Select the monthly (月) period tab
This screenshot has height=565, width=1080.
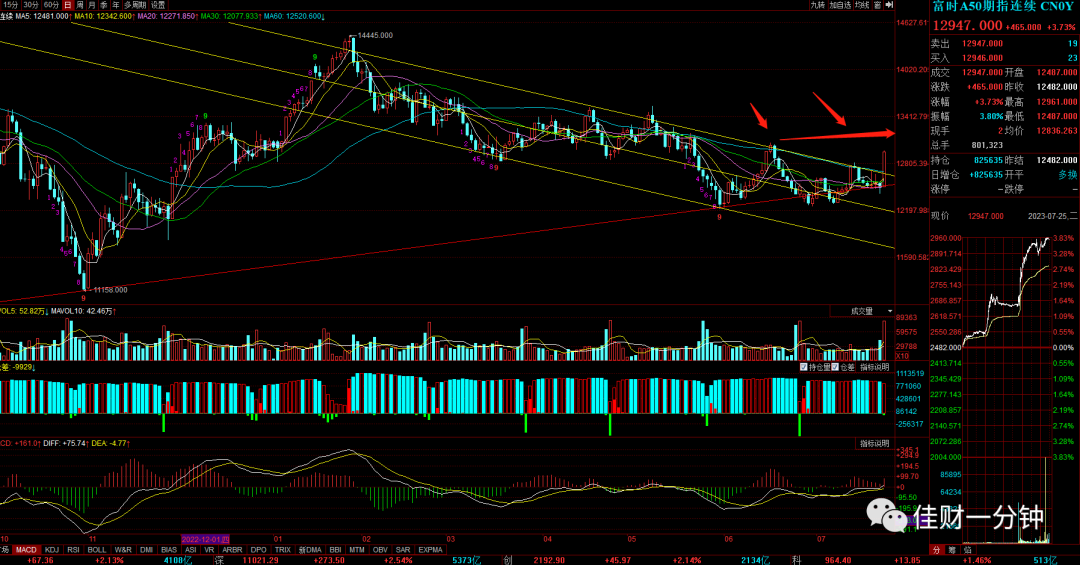[x=92, y=5]
